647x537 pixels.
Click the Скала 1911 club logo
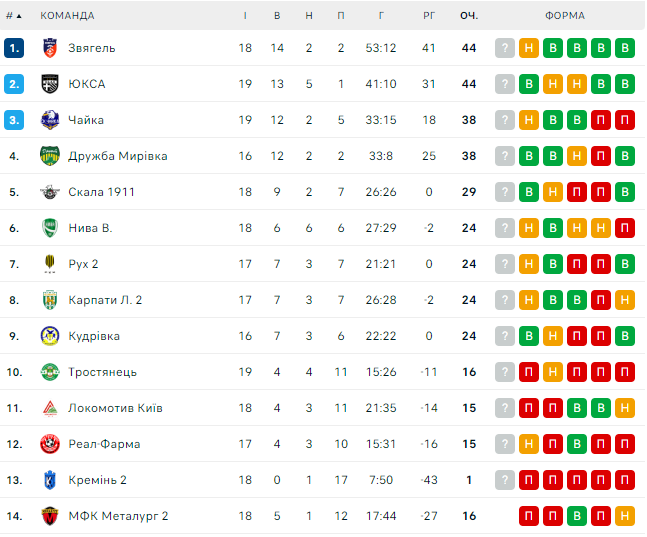[x=50, y=192]
